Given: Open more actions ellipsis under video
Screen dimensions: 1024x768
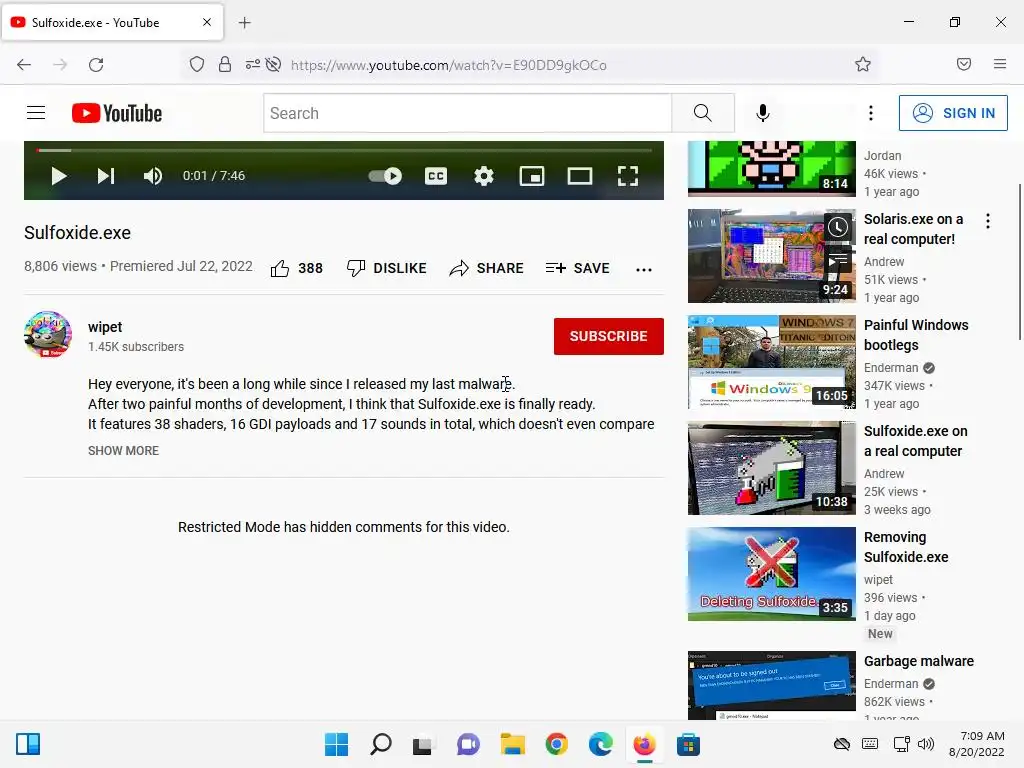Looking at the screenshot, I should coord(644,269).
